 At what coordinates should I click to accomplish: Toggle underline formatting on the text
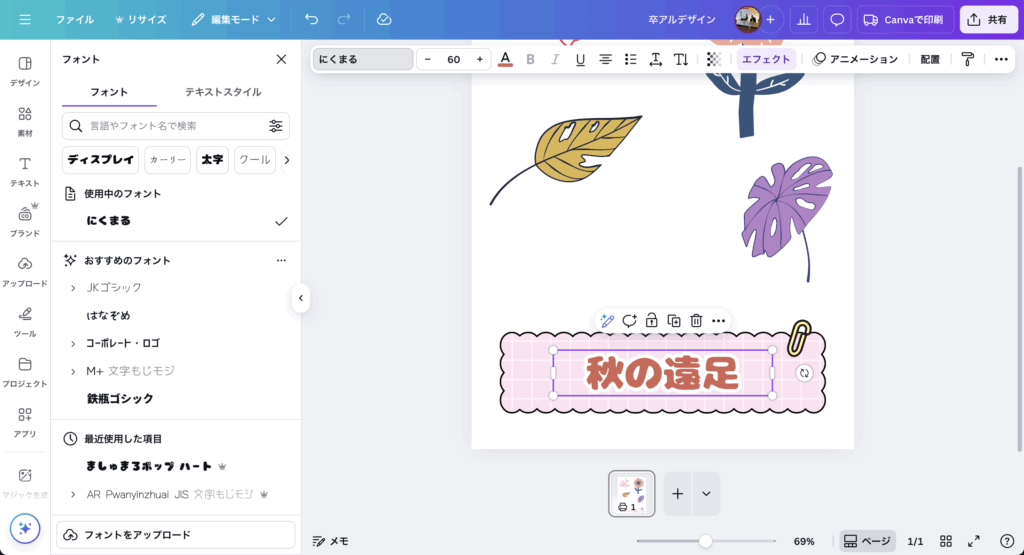580,59
